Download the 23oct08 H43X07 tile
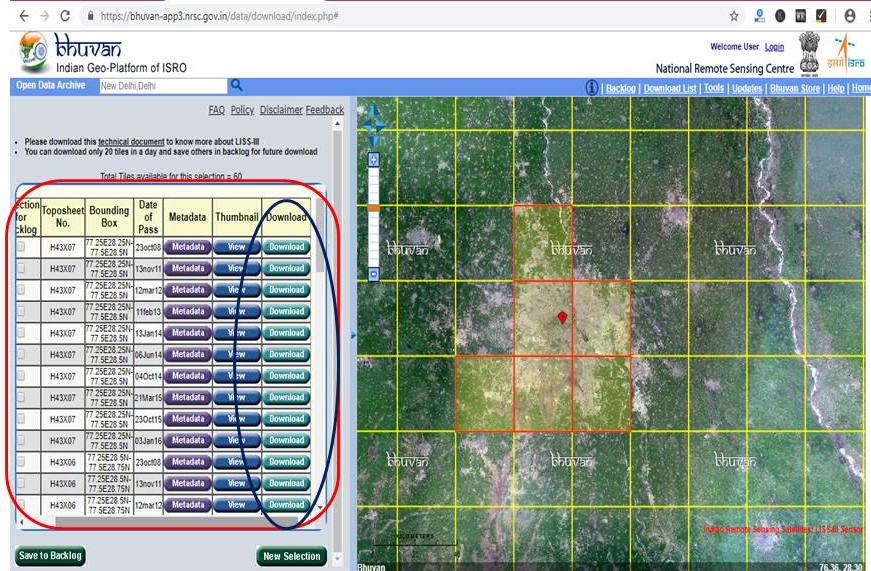Viewport: 871px width, 571px height. 287,247
